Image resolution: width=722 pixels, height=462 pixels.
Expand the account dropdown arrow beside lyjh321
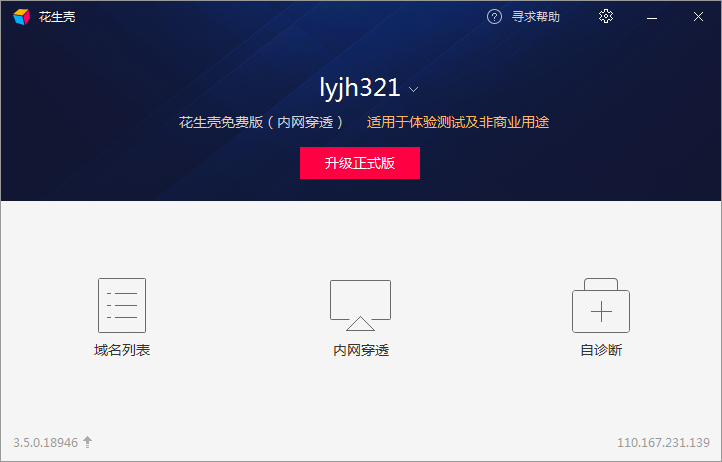(413, 89)
